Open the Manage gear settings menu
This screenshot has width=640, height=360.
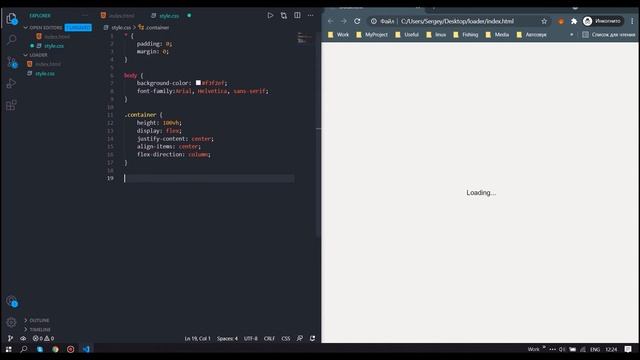(x=11, y=322)
